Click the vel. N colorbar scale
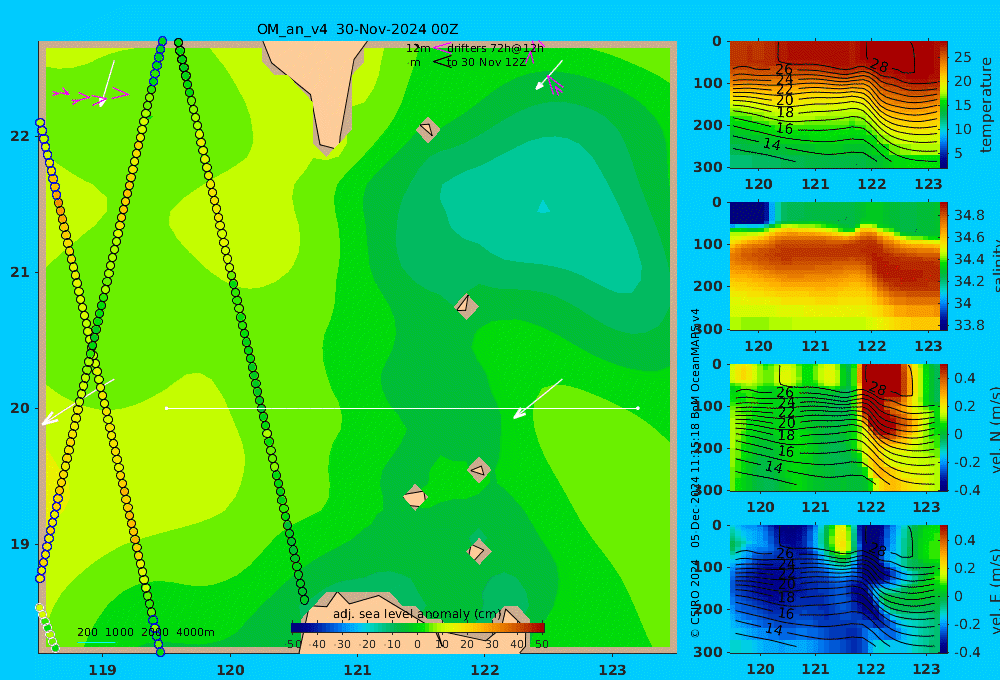Viewport: 1000px width, 680px height. point(944,427)
